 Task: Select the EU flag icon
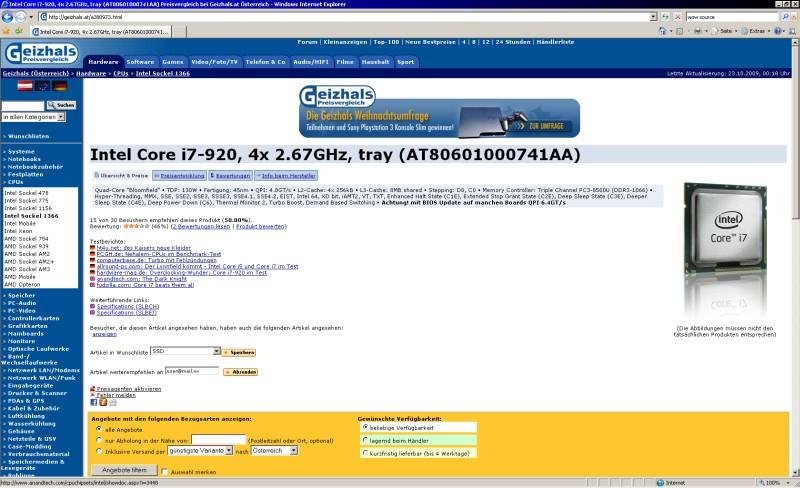click(x=42, y=86)
